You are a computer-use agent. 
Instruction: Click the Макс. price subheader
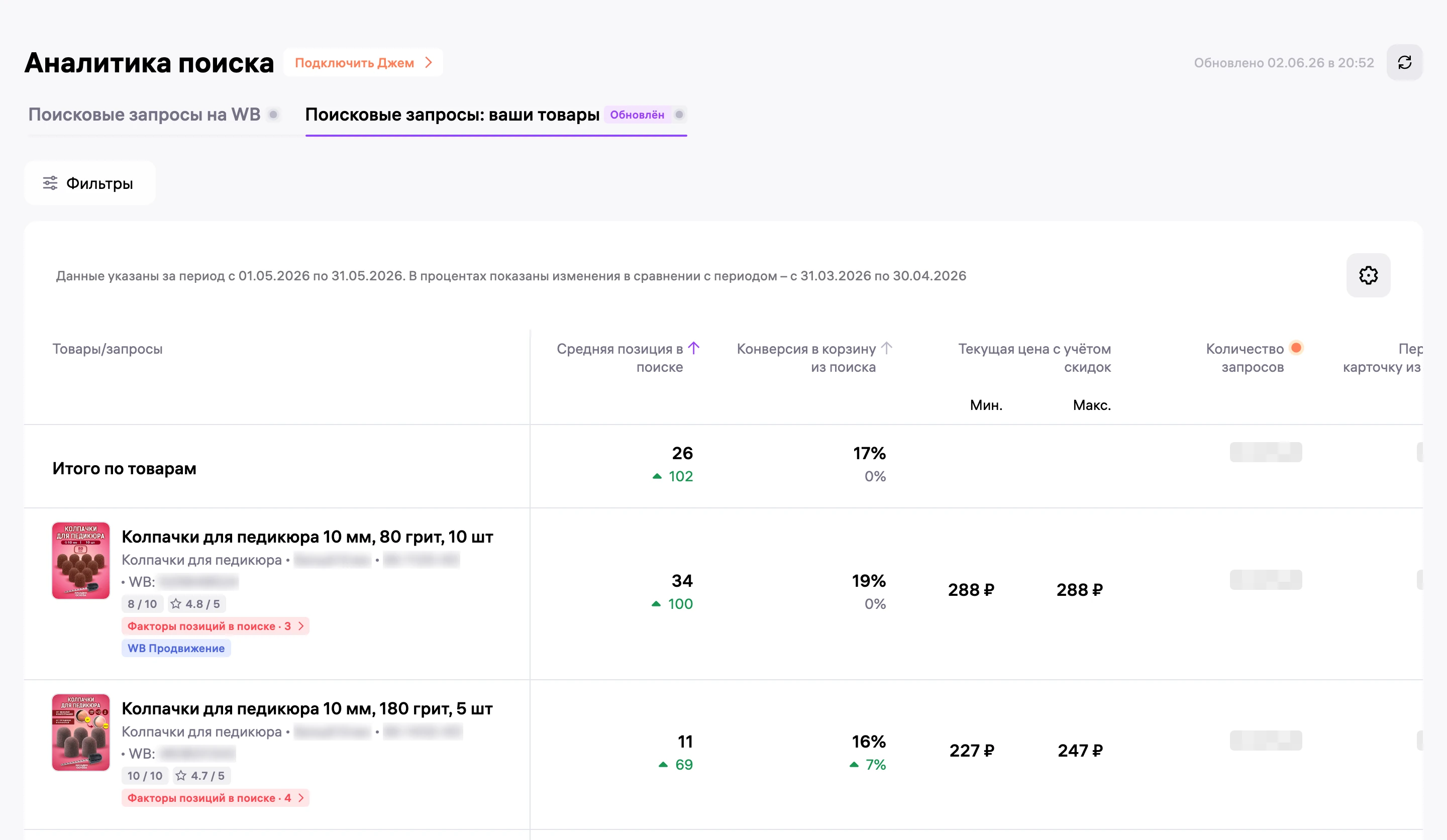(1092, 405)
